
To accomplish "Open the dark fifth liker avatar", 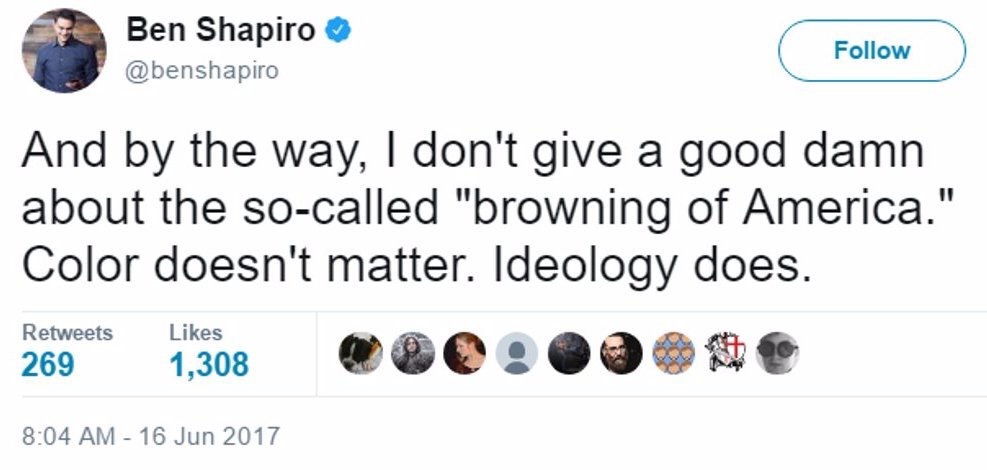I will tap(569, 353).
